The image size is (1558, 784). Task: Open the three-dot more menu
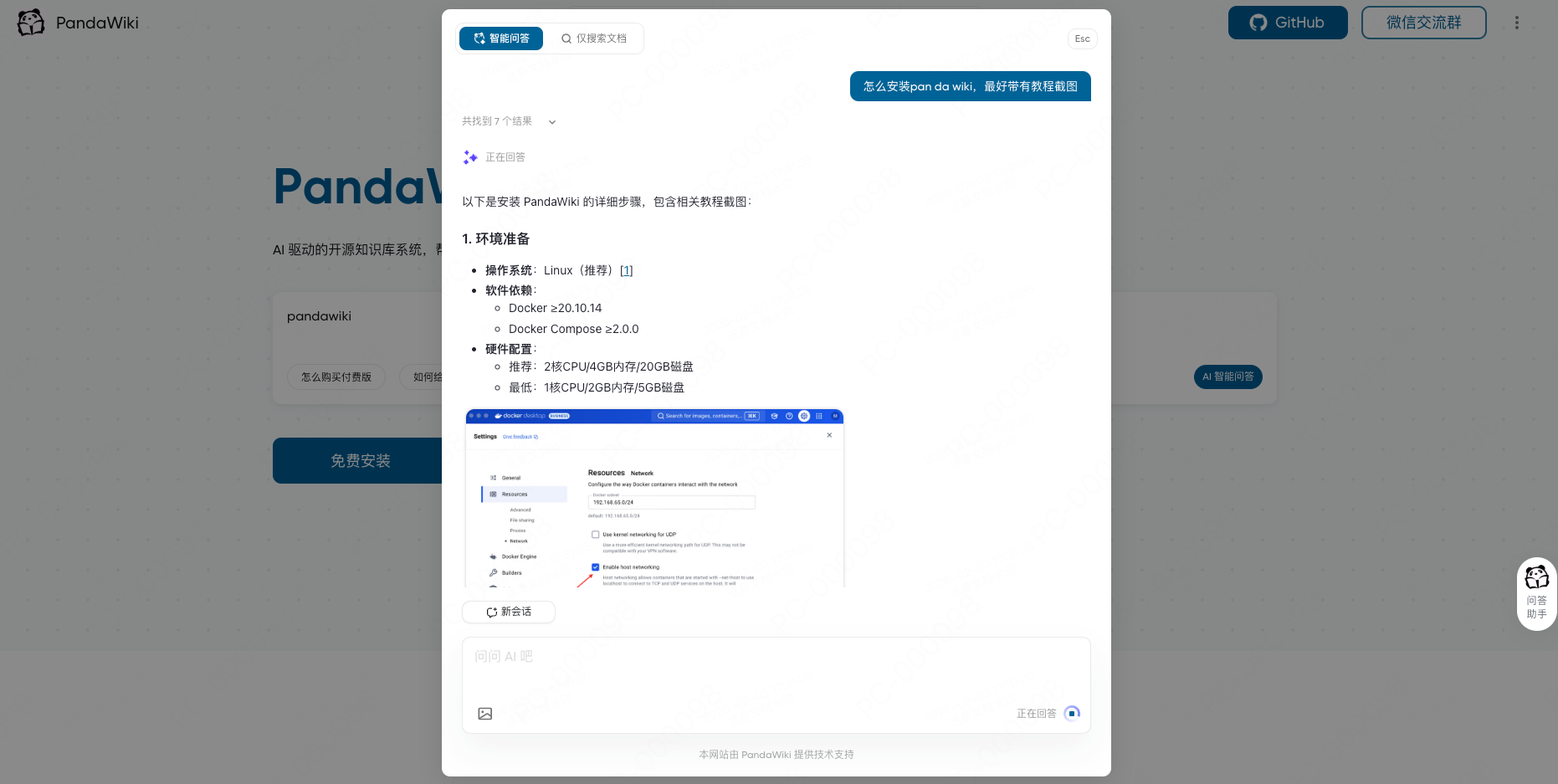coord(1516,23)
